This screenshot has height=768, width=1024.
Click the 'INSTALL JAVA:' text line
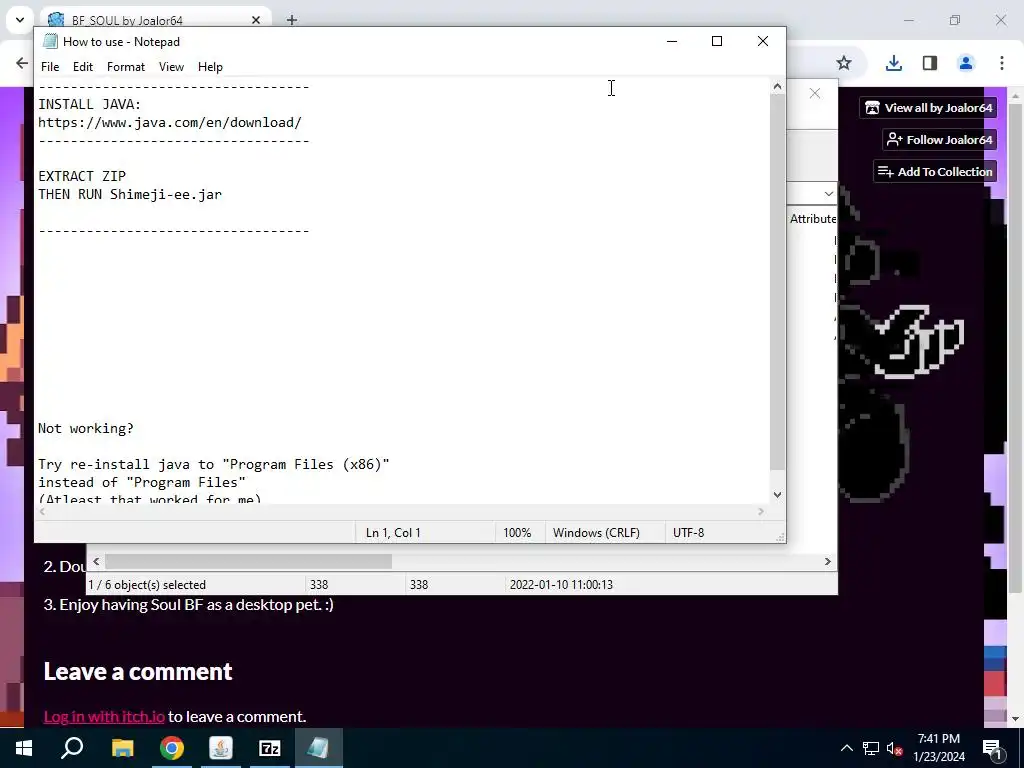(x=89, y=104)
